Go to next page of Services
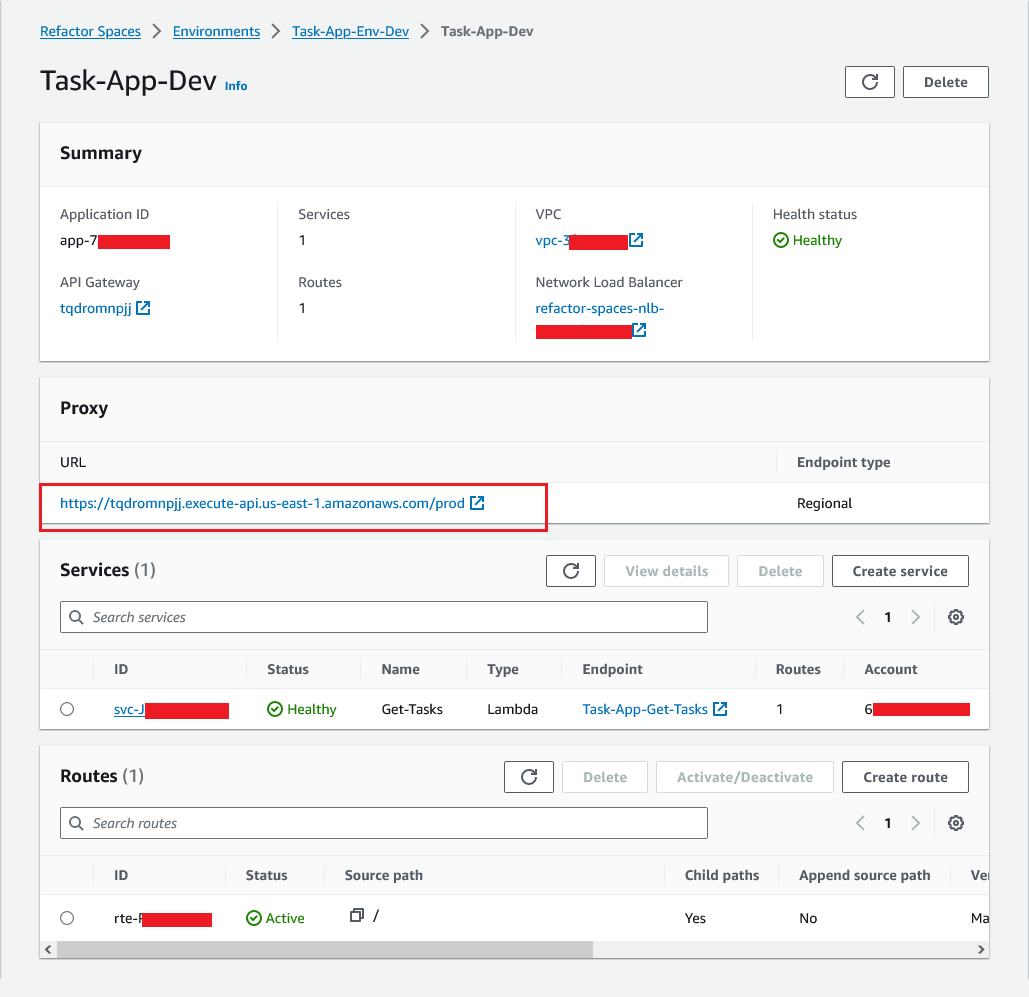1029x997 pixels. click(915, 617)
